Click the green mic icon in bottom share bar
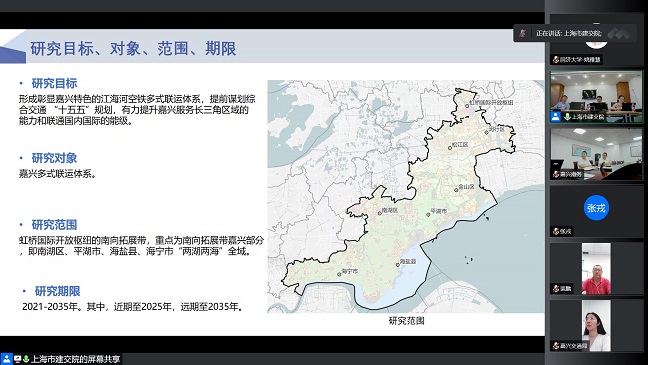This screenshot has height=365, width=648. point(26,359)
